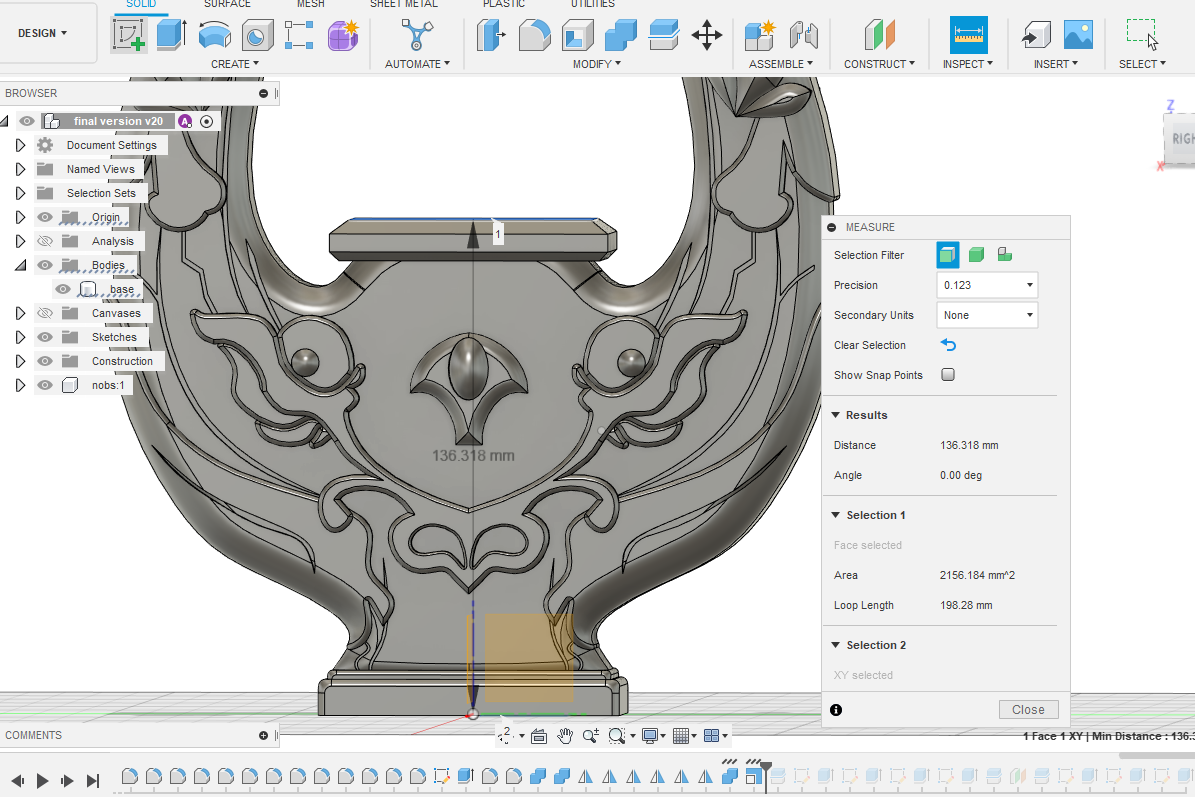Expand the Sketches folder in browser
This screenshot has height=797, width=1195.
click(x=20, y=337)
